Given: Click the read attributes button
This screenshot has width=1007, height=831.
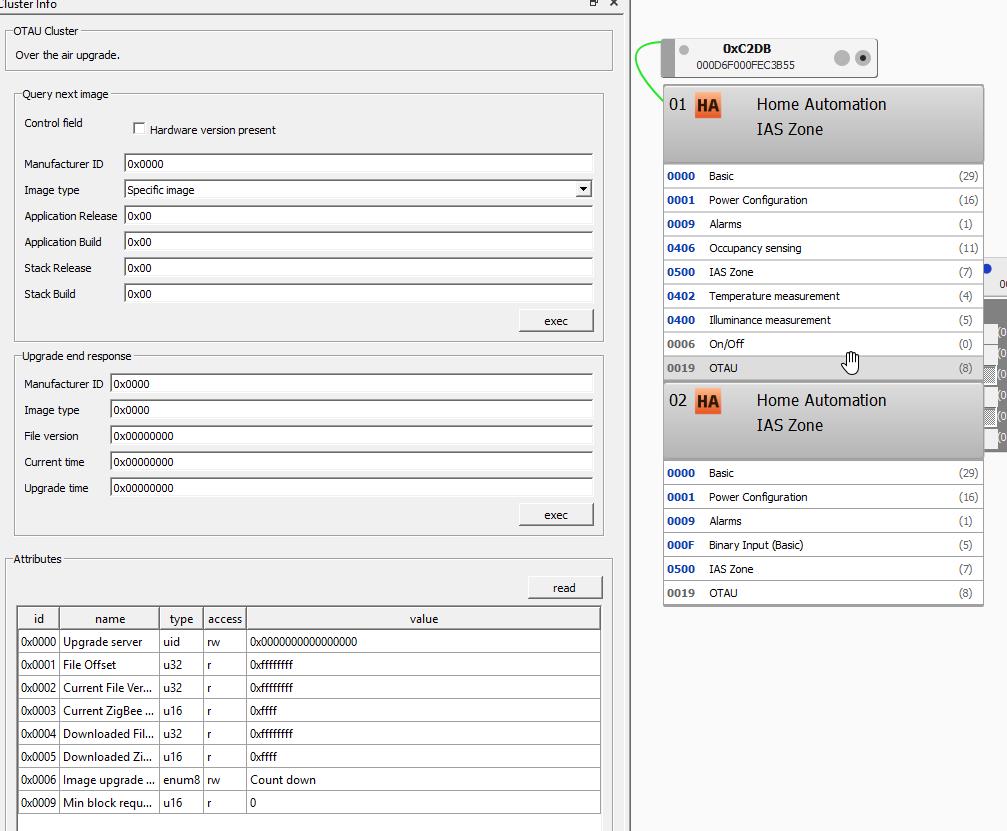Looking at the screenshot, I should (x=565, y=588).
